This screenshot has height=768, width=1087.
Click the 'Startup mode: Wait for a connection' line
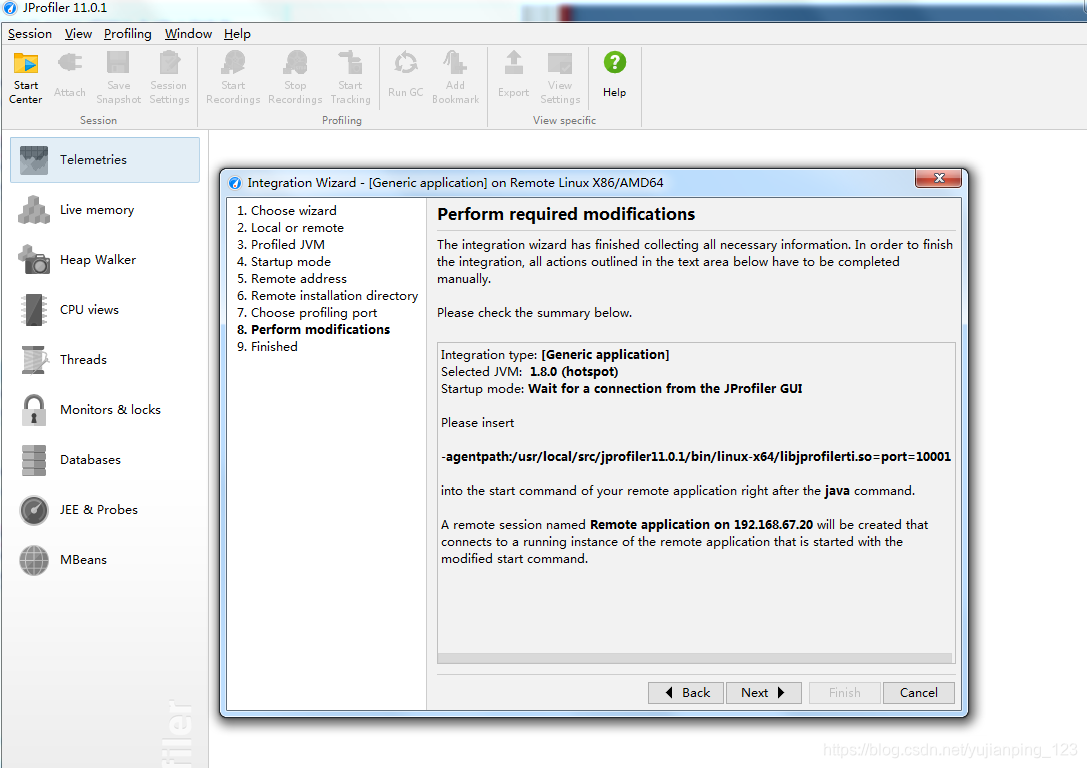(621, 389)
